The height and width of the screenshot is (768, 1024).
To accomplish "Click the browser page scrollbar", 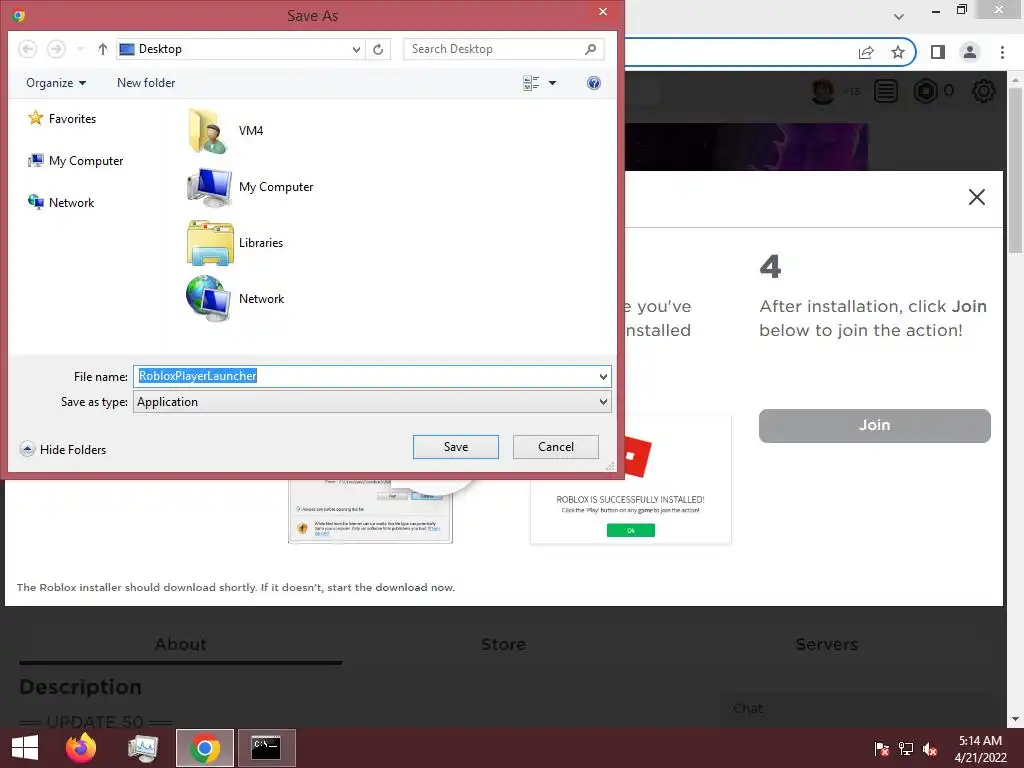I will tap(1015, 170).
